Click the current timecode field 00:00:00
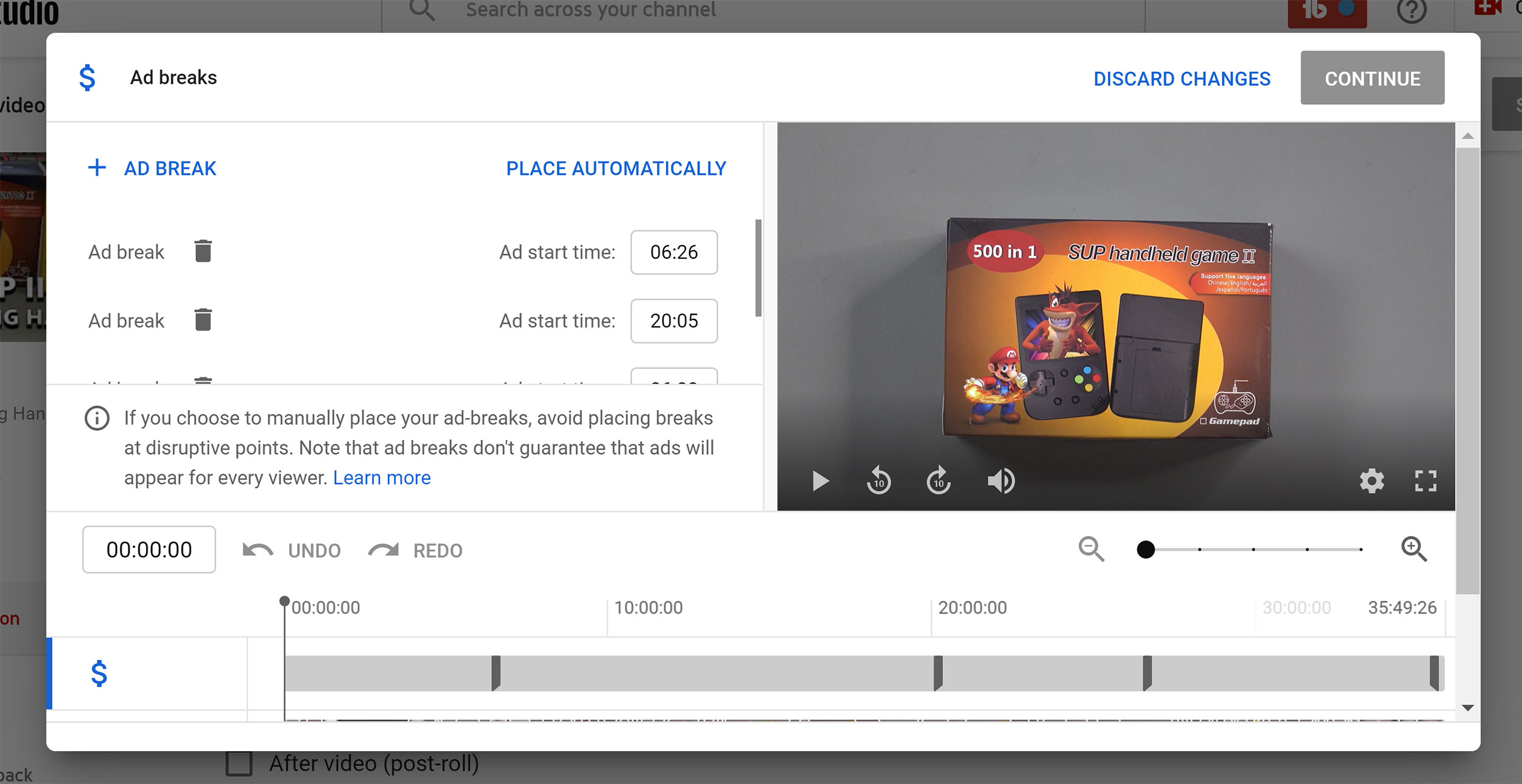 pyautogui.click(x=149, y=550)
